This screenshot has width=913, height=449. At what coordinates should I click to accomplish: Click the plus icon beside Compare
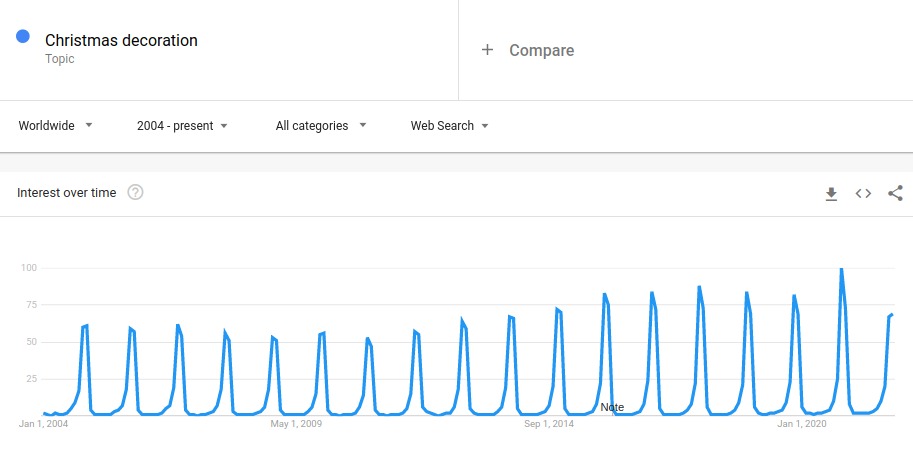(x=487, y=50)
